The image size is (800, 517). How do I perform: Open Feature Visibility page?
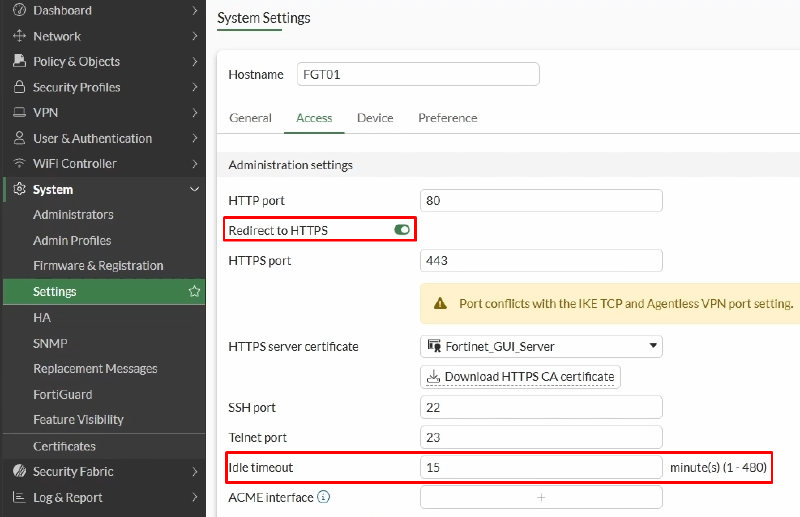tap(79, 420)
